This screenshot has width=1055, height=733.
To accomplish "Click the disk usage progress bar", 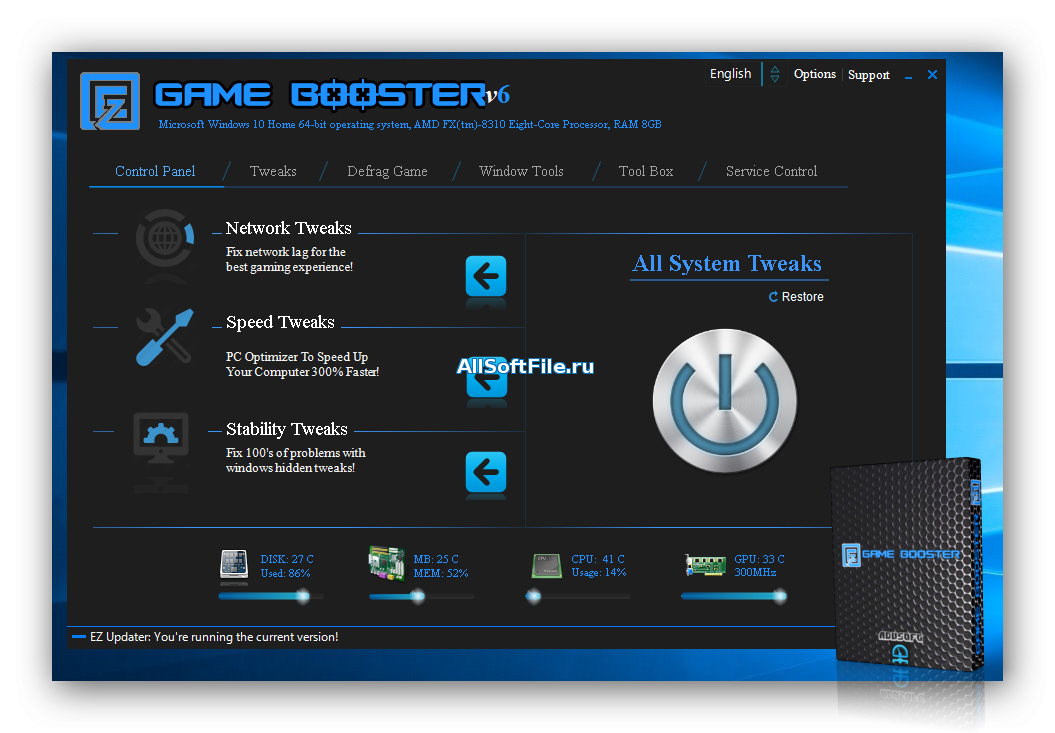I will click(x=270, y=596).
